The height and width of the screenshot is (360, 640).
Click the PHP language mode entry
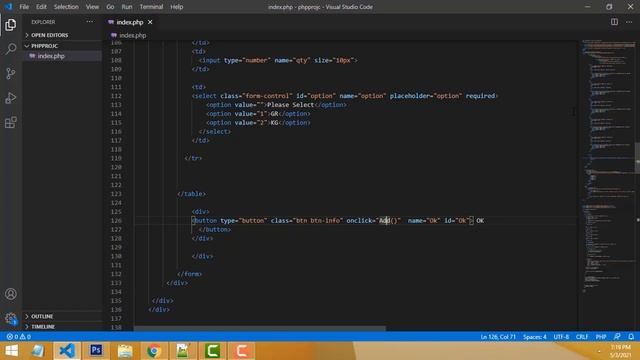pyautogui.click(x=601, y=337)
